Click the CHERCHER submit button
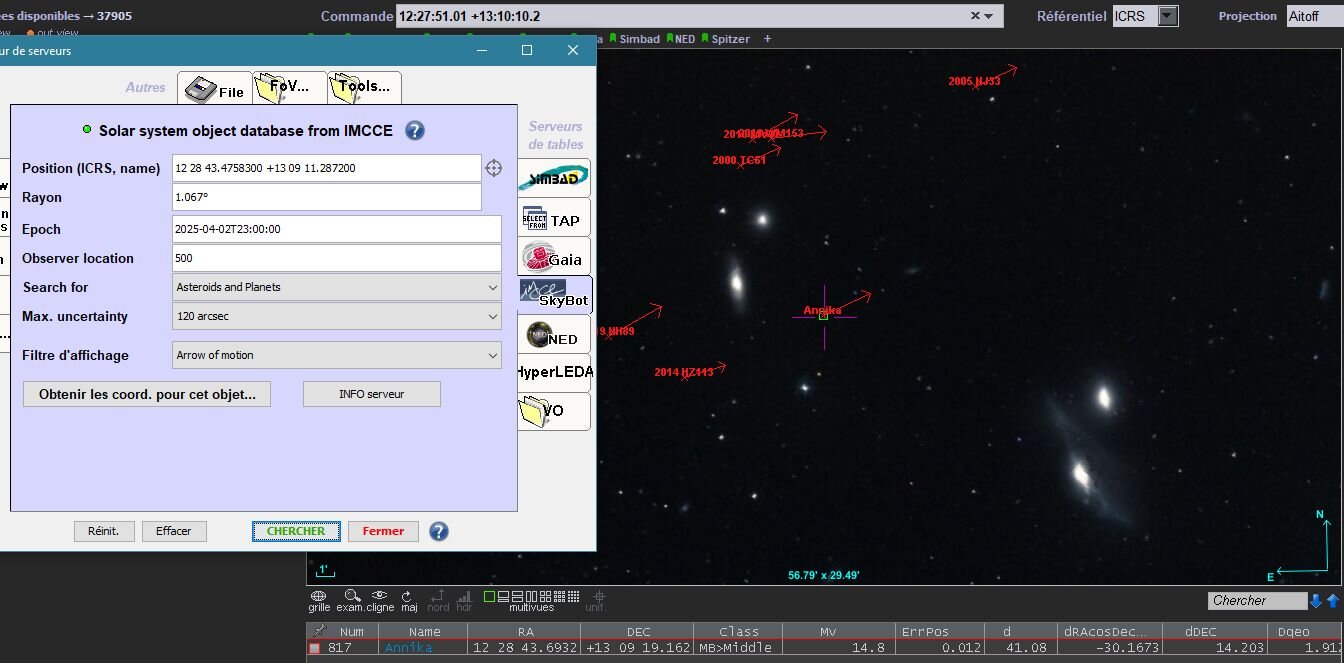The width and height of the screenshot is (1344, 663). (x=296, y=531)
